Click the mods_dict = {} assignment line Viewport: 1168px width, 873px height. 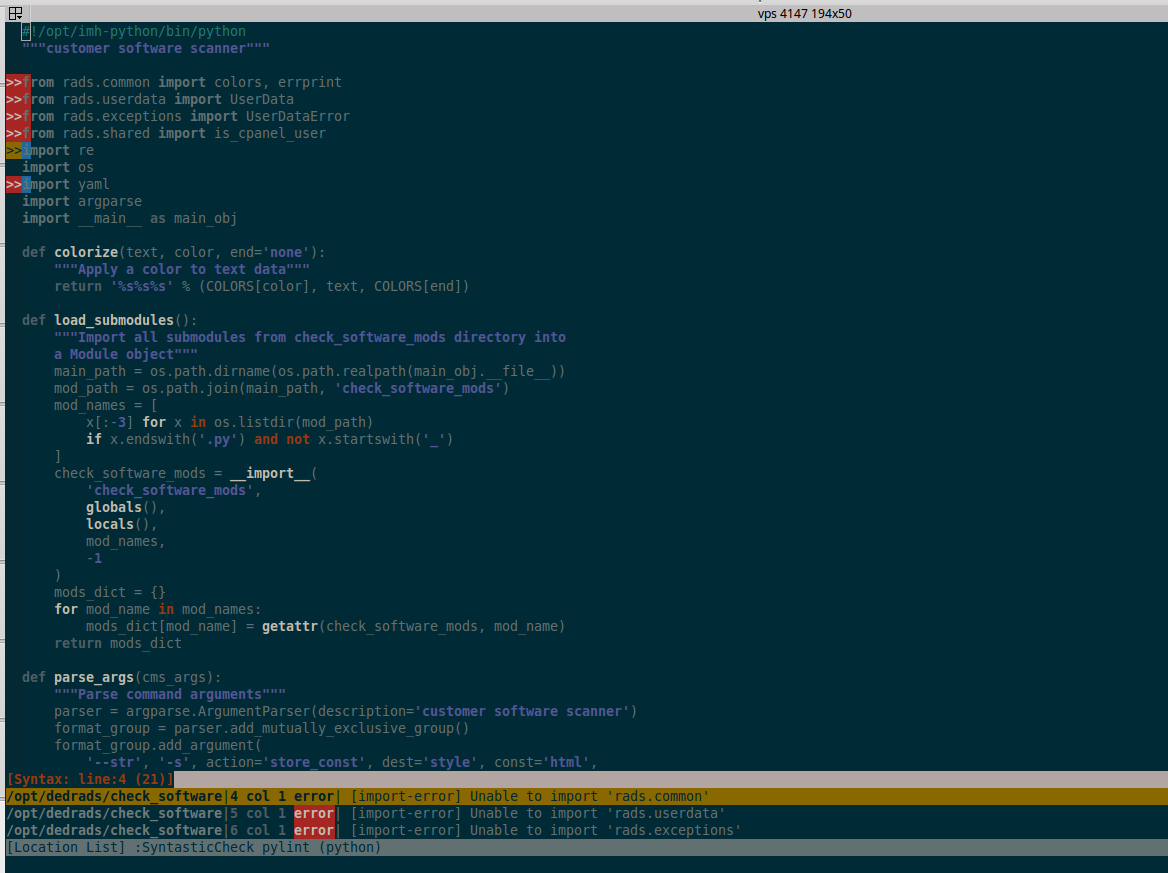tap(110, 593)
